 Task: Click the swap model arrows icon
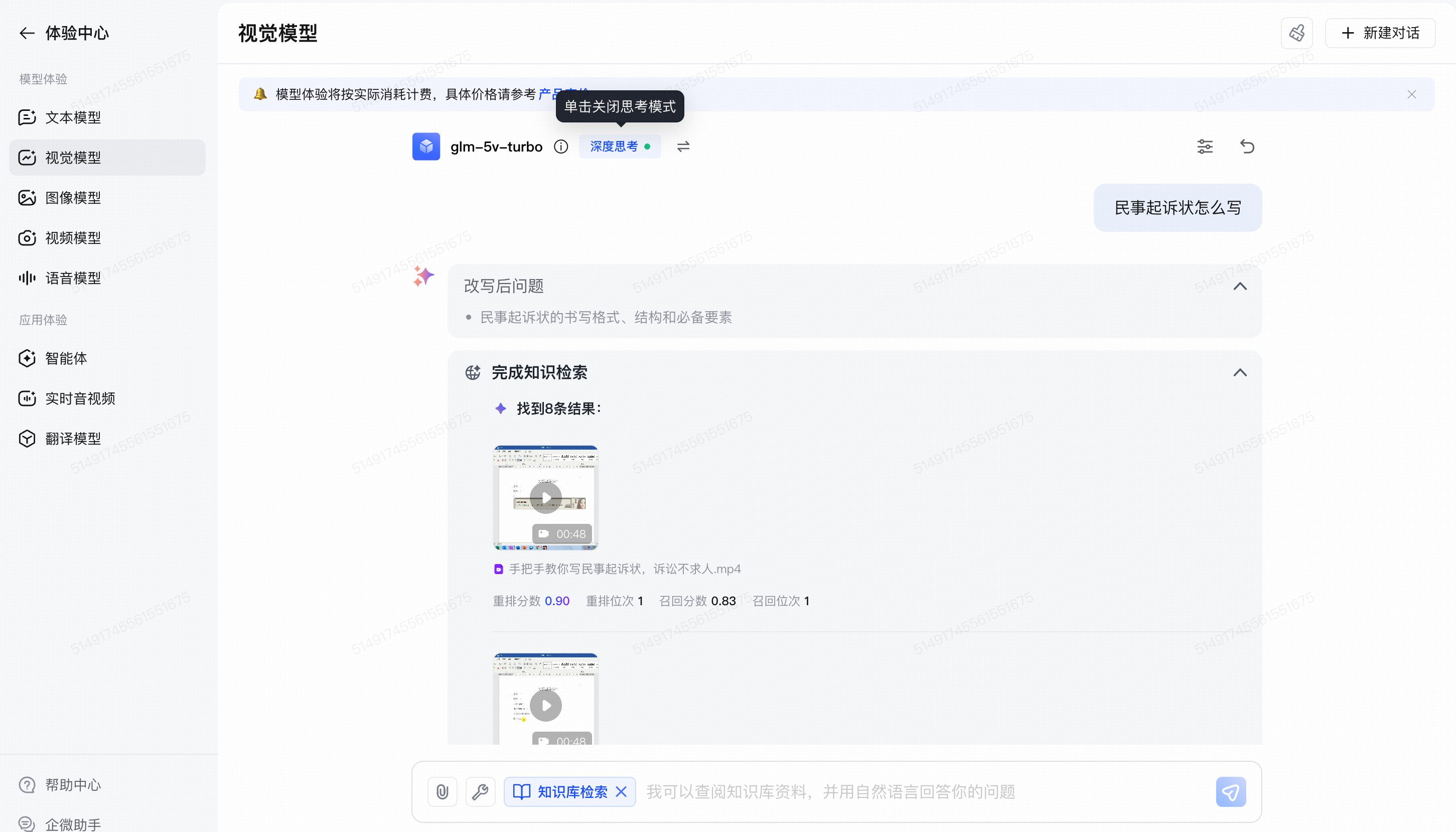pyautogui.click(x=683, y=147)
